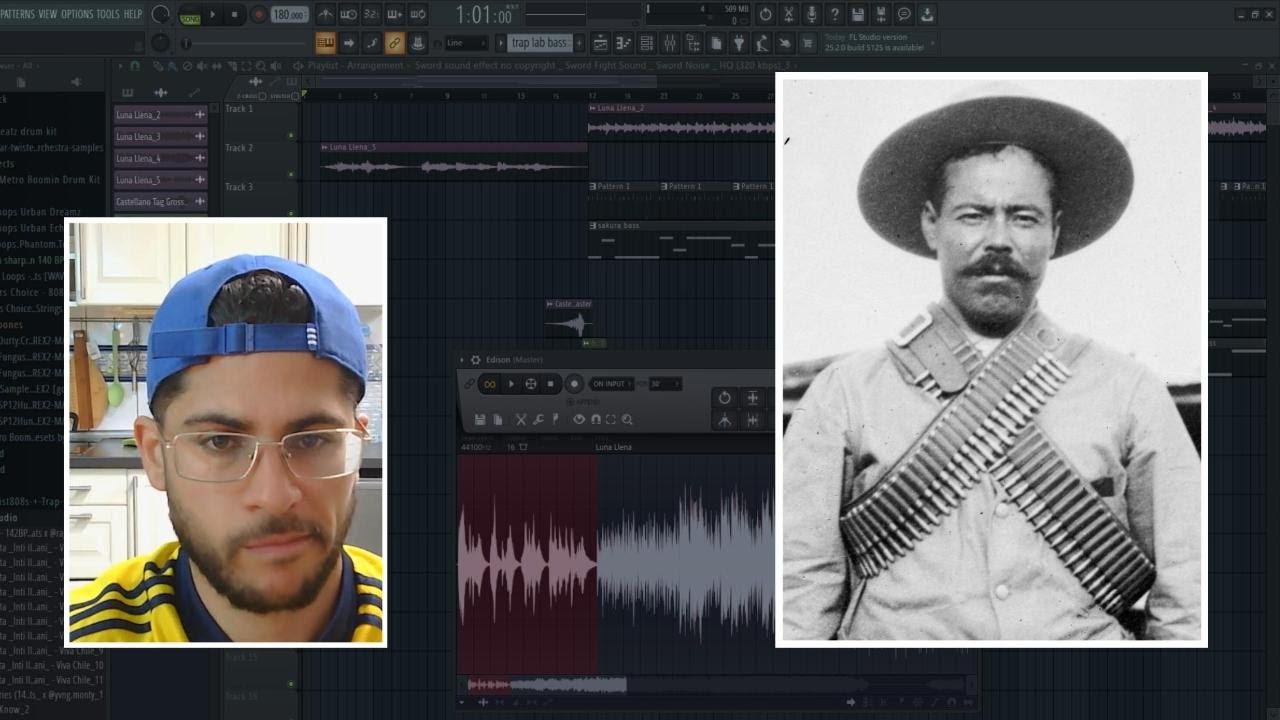Click the main transport stop button

[235, 15]
